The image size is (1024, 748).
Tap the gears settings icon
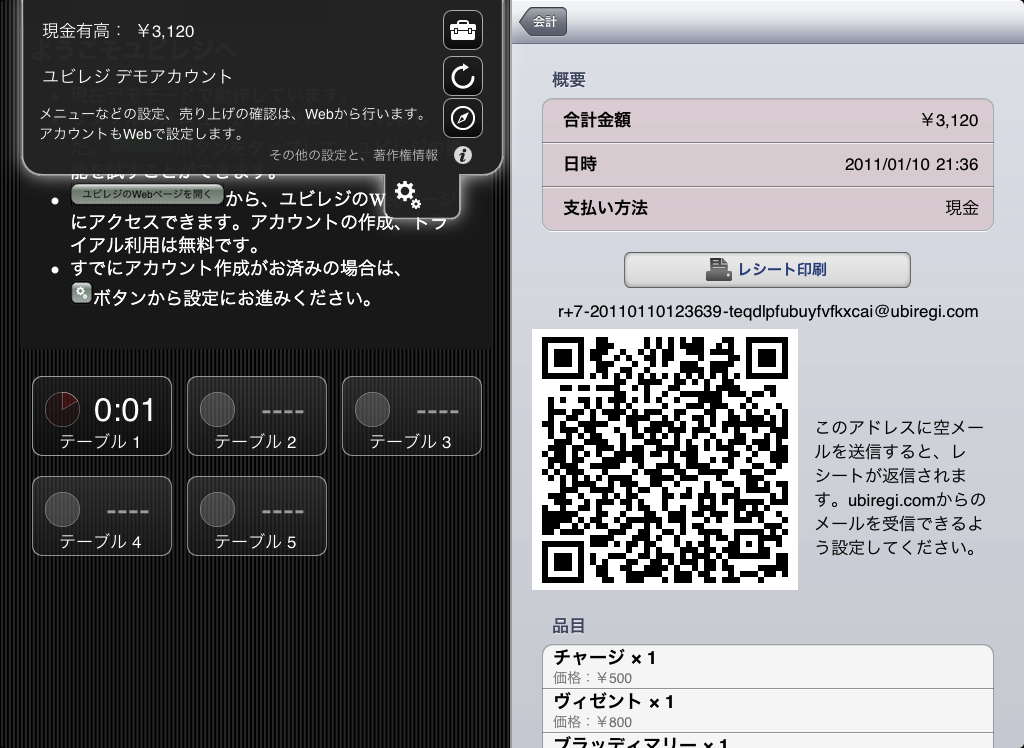coord(408,195)
